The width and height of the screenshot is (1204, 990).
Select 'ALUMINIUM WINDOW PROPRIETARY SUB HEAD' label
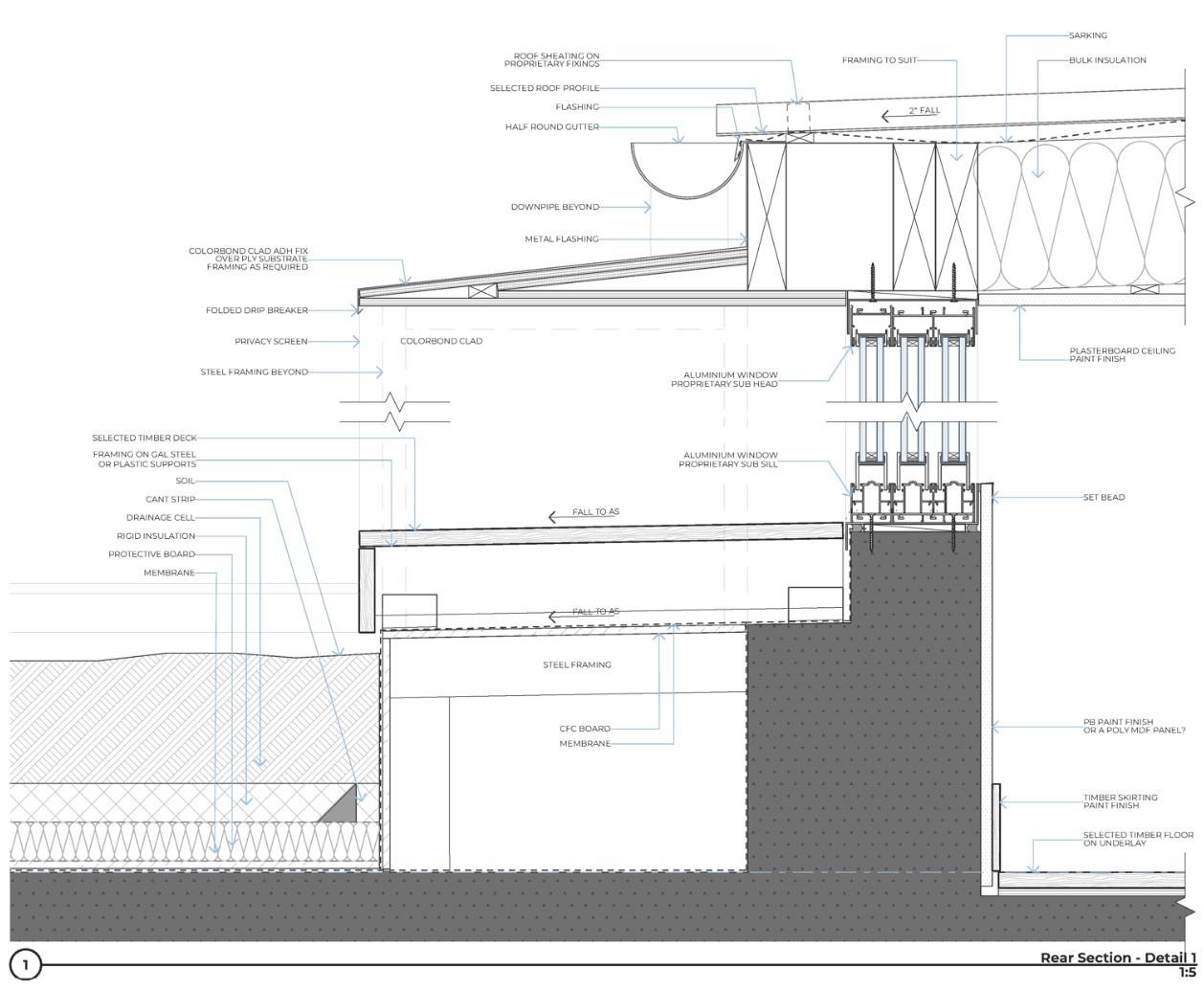(725, 379)
